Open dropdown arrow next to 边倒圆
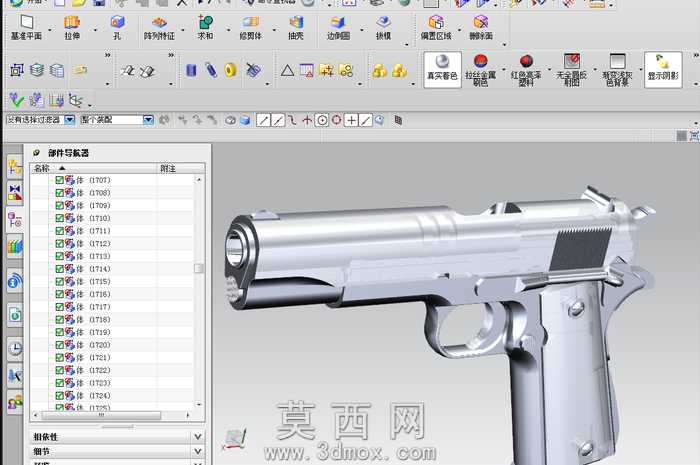The width and height of the screenshot is (700, 465). 361,30
